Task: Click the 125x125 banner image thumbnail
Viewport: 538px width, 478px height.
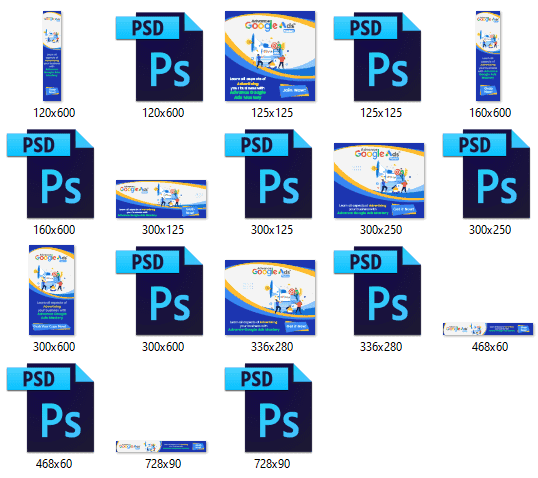Action: click(270, 56)
